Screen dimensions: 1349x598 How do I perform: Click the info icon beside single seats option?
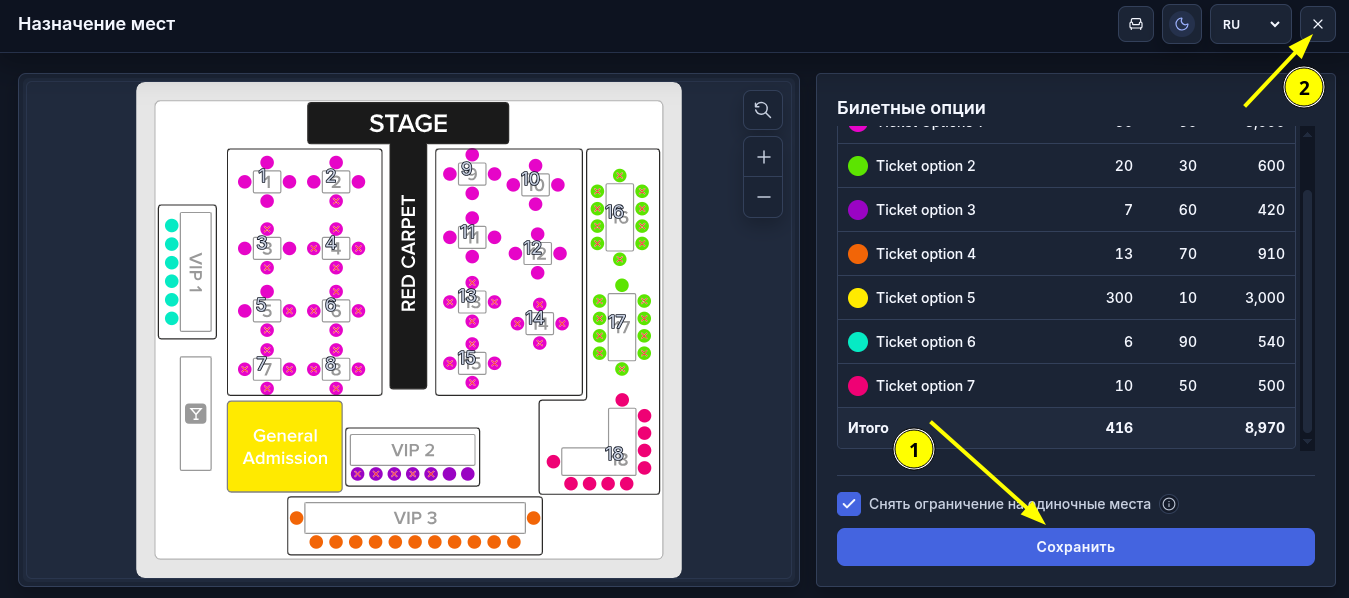[1169, 504]
